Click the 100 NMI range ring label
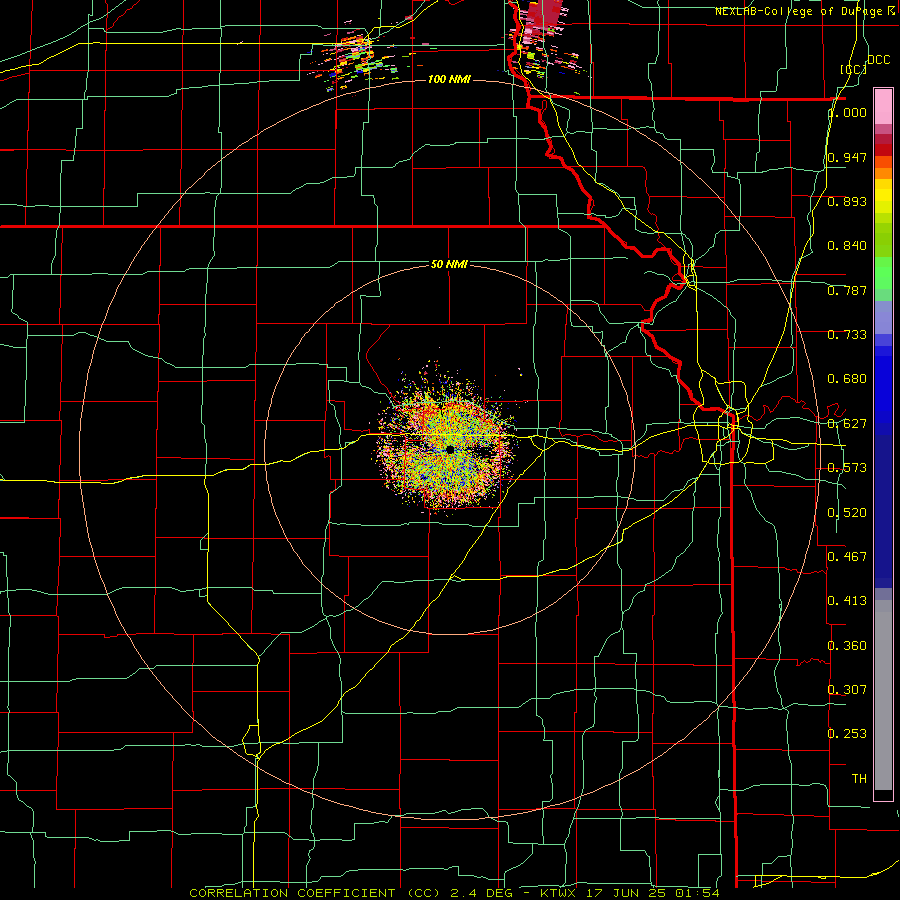 (449, 79)
